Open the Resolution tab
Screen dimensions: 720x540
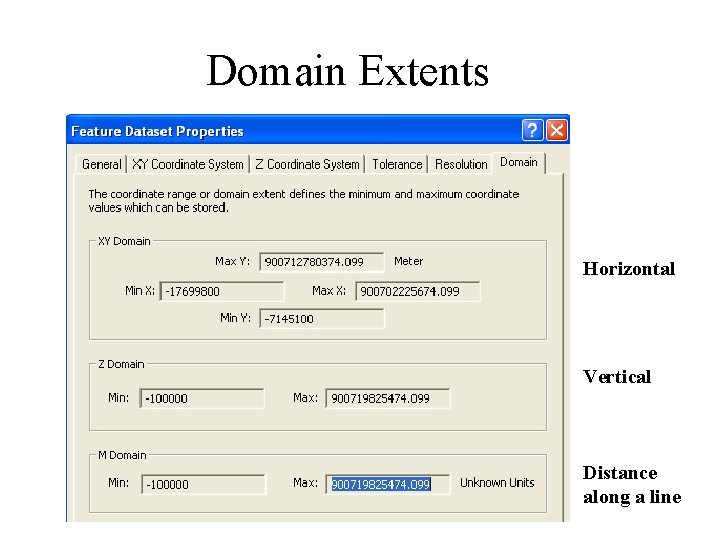461,164
